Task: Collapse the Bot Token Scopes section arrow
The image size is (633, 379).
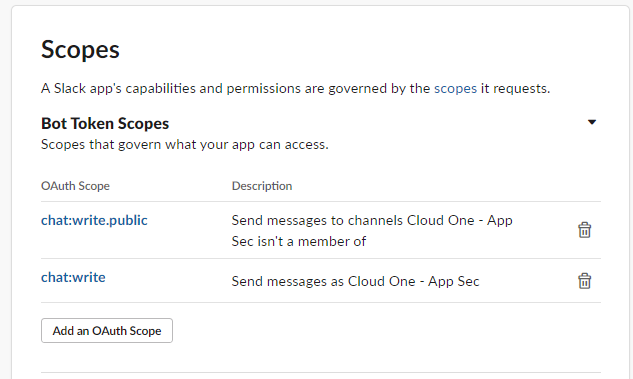Action: [x=592, y=122]
